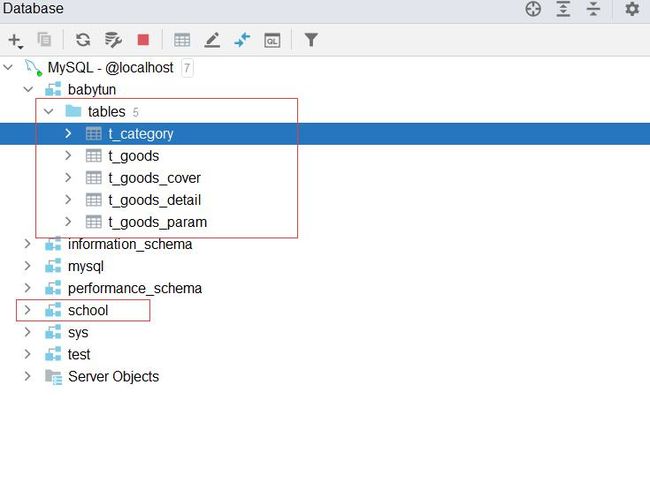Click the information_schema schema icon

(53, 244)
